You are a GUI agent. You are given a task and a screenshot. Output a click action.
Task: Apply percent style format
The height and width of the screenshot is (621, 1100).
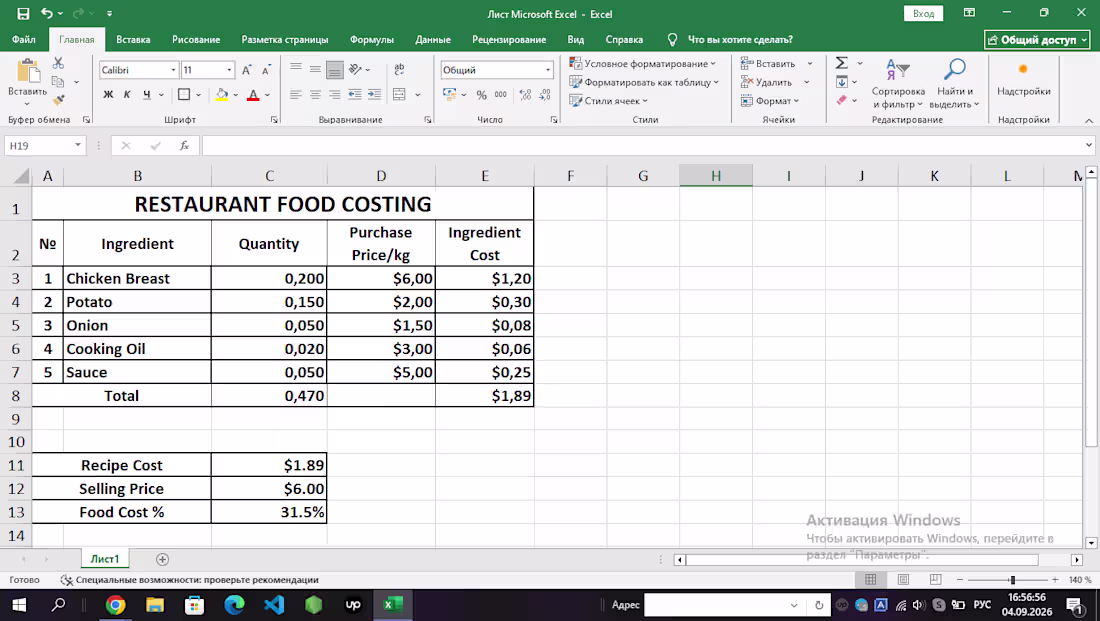click(481, 95)
